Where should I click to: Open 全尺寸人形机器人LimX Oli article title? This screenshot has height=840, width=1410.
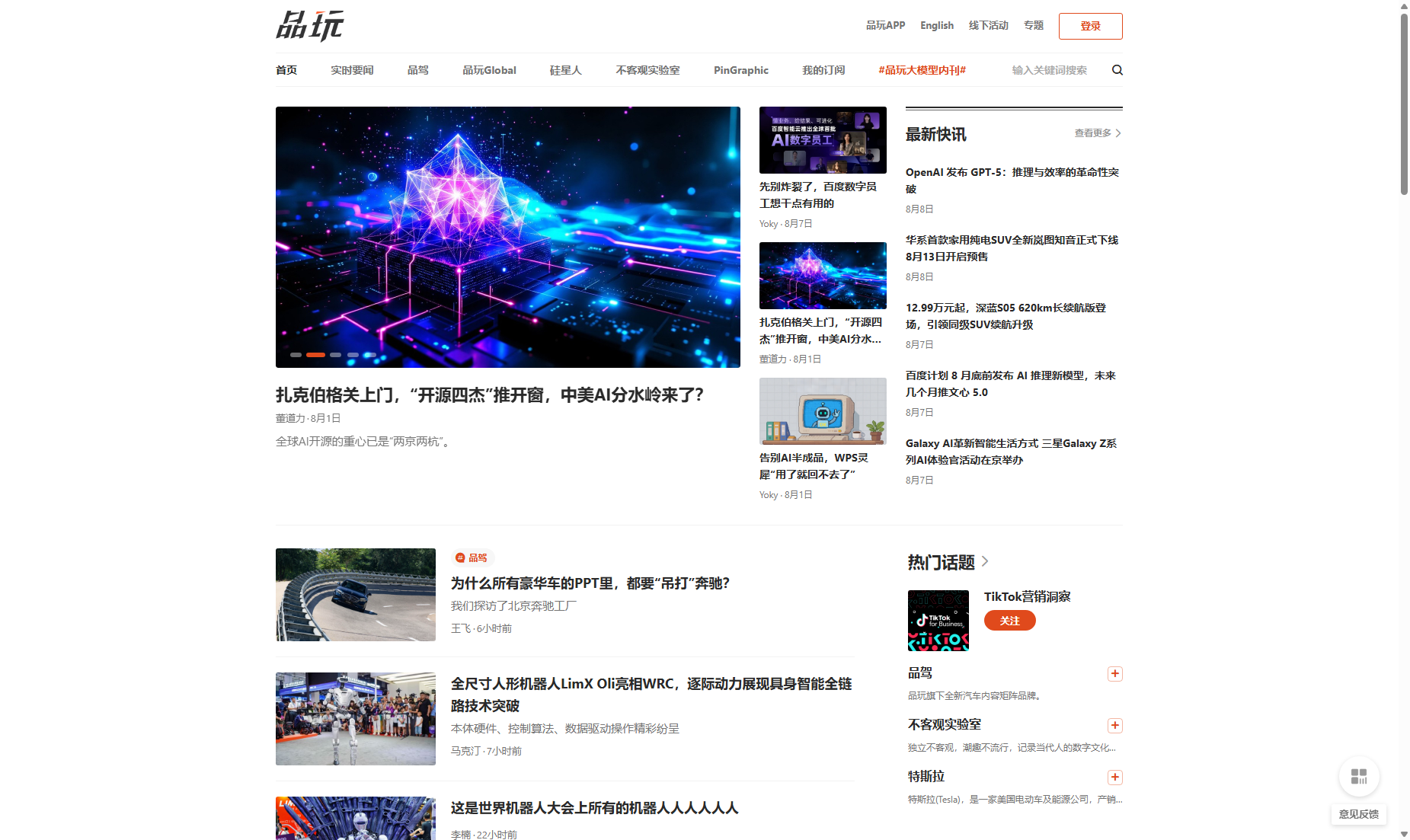(651, 695)
